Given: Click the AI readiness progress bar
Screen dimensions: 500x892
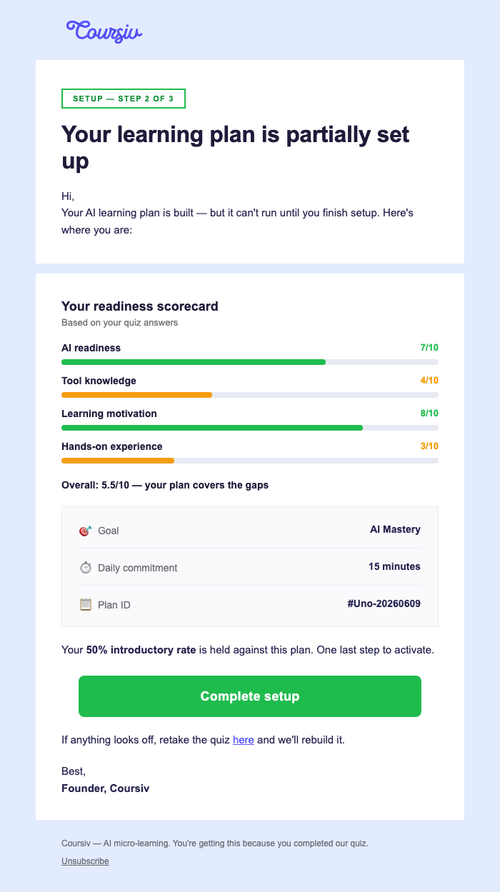Looking at the screenshot, I should 250,362.
